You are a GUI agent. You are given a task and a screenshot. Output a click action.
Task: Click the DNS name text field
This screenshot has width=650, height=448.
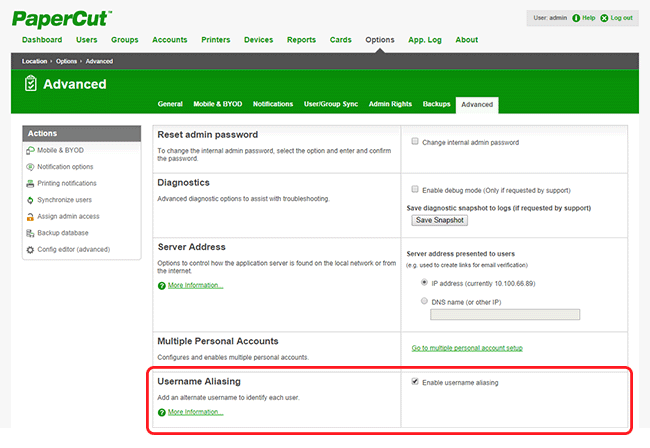point(504,314)
